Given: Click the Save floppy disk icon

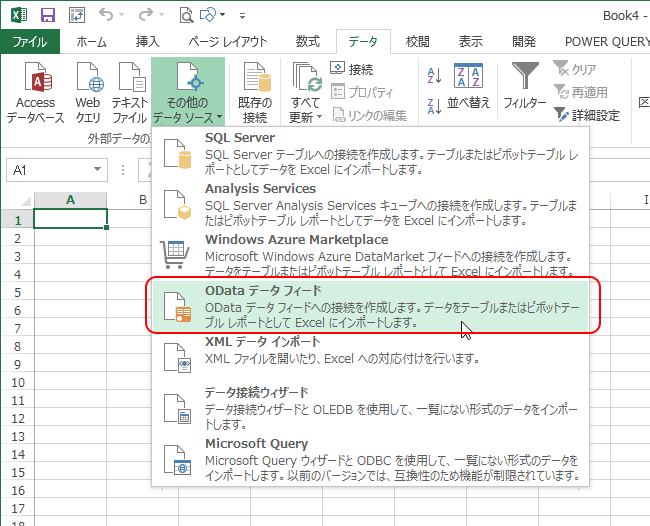Looking at the screenshot, I should 48,15.
